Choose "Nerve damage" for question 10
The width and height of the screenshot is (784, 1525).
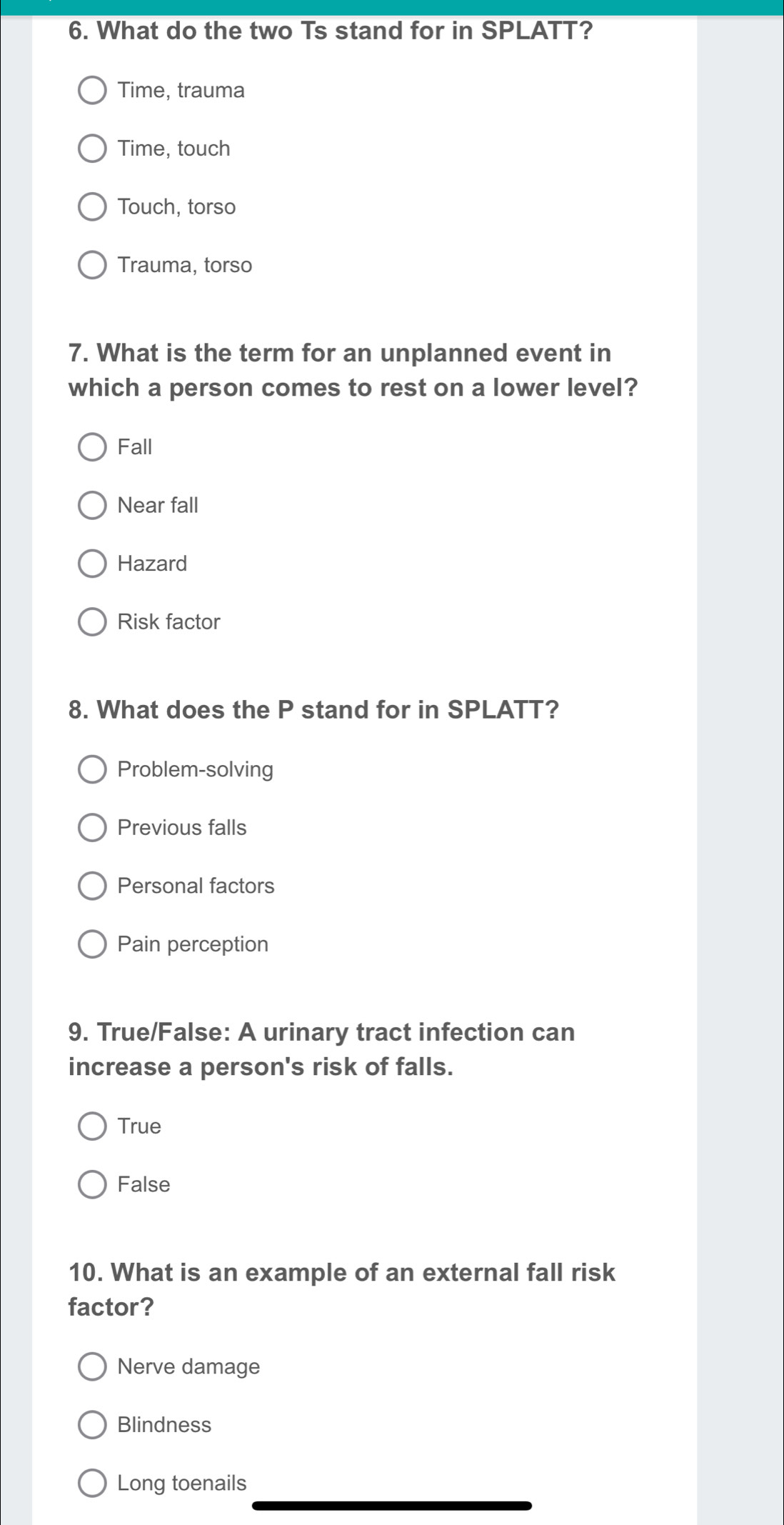pyautogui.click(x=93, y=1366)
